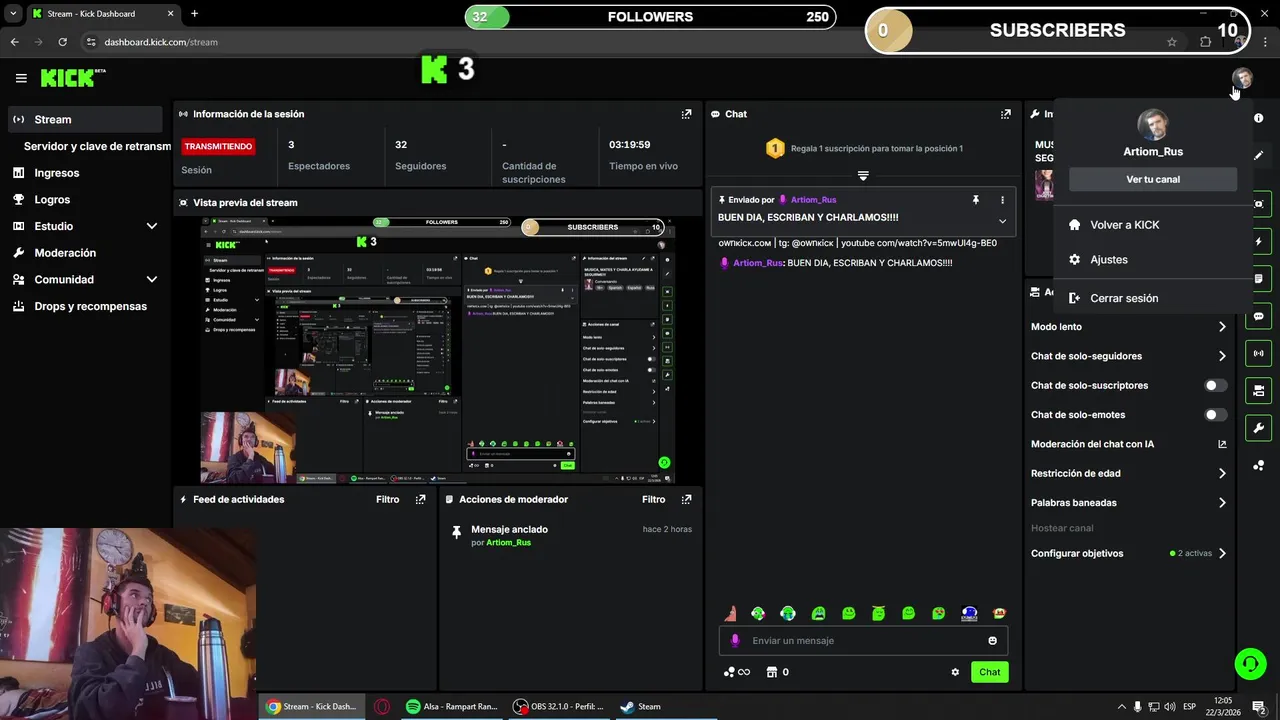Select the Patrick star emote in the emote row
The height and width of the screenshot is (720, 1280).
[731, 613]
